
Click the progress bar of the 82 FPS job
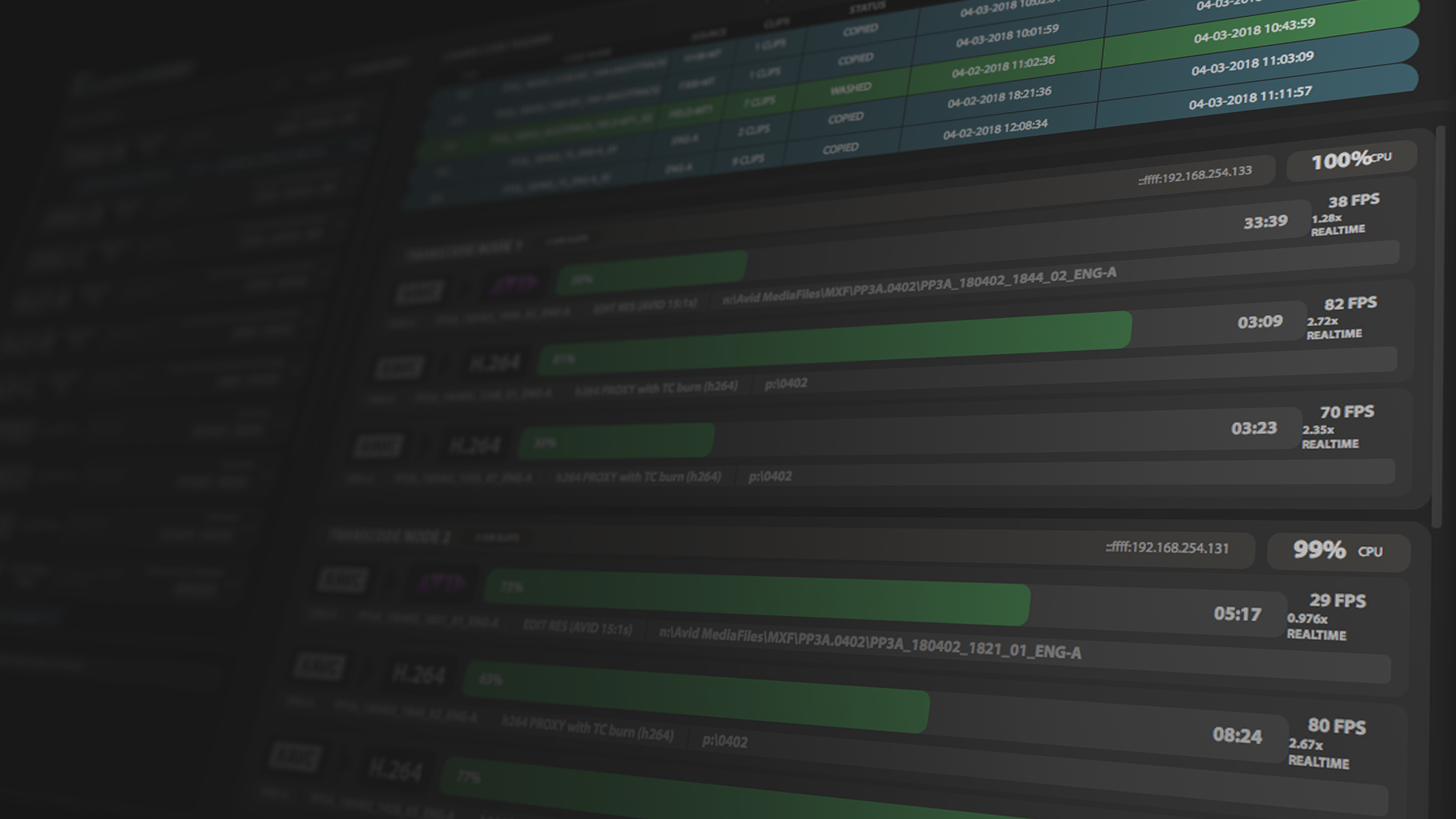click(921, 338)
